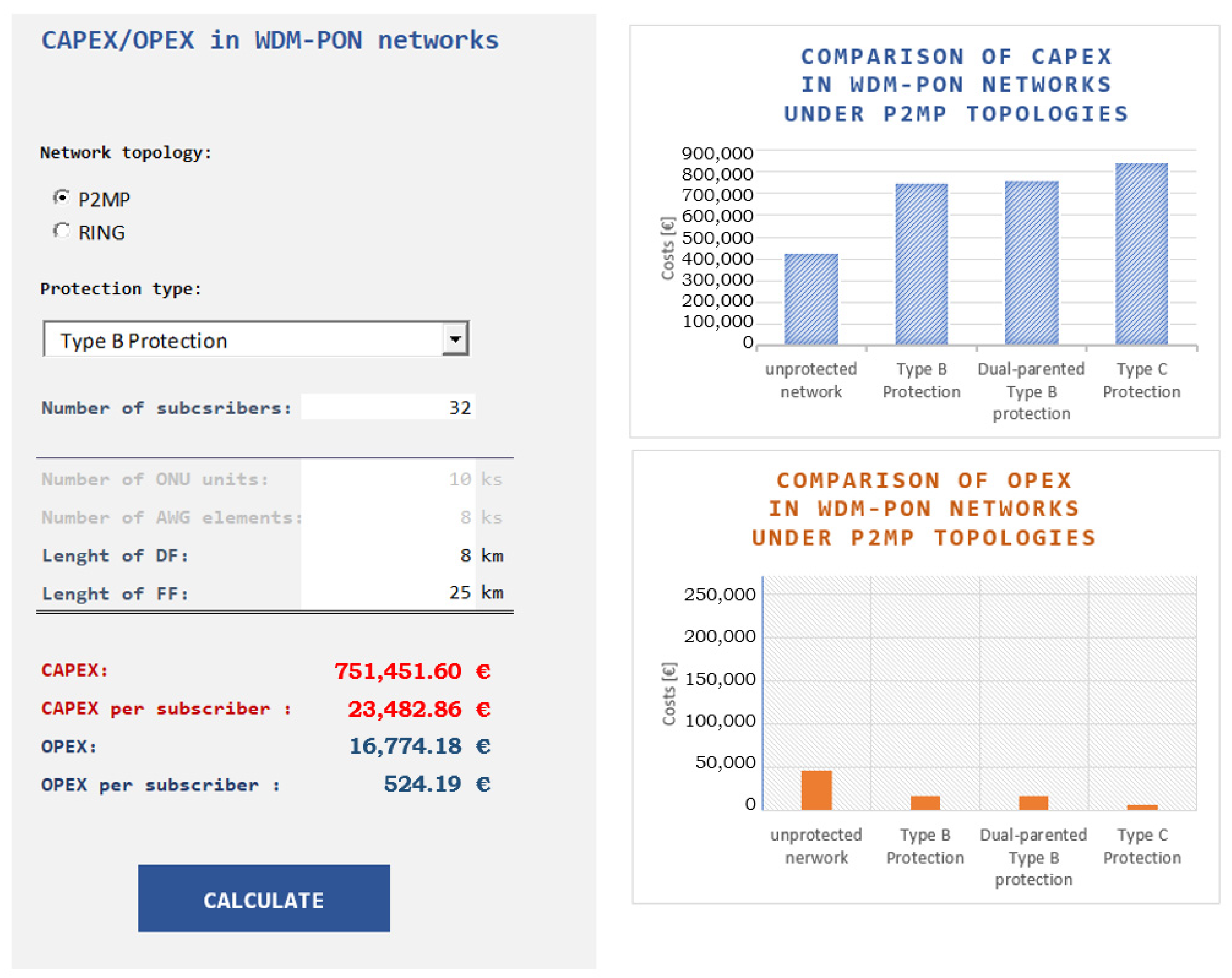Select the Type B Protection CAPEX bar
Viewport: 1232px width, 978px height.
pos(921,264)
